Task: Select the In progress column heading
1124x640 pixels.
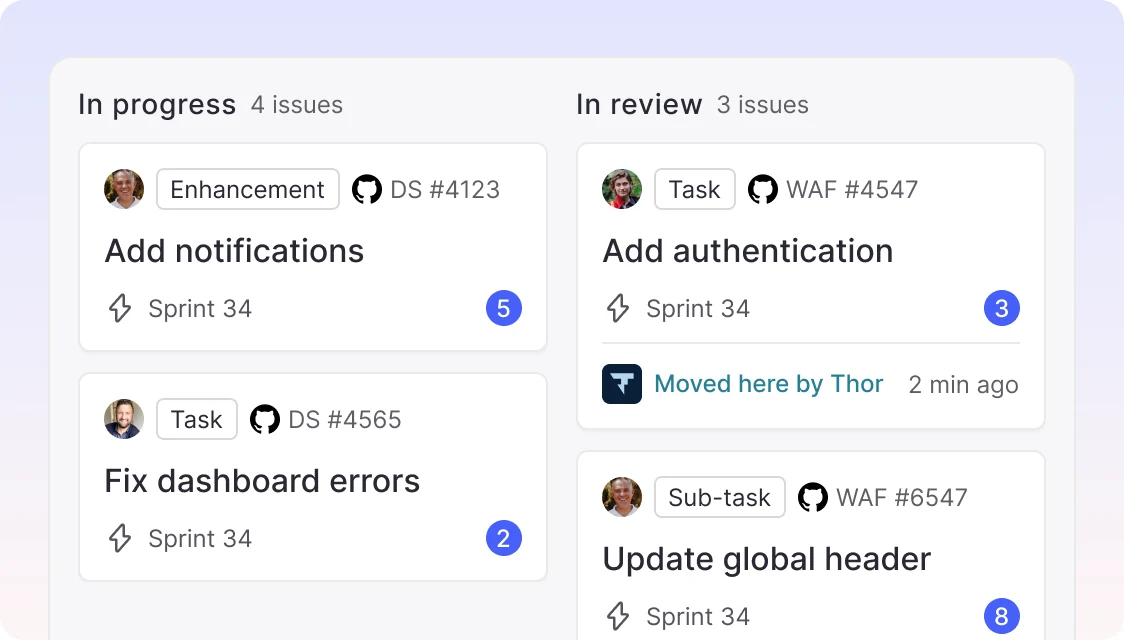Action: click(157, 105)
